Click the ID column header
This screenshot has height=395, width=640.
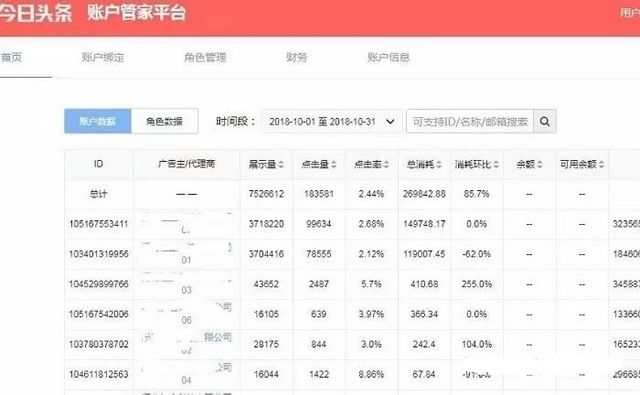[x=98, y=164]
